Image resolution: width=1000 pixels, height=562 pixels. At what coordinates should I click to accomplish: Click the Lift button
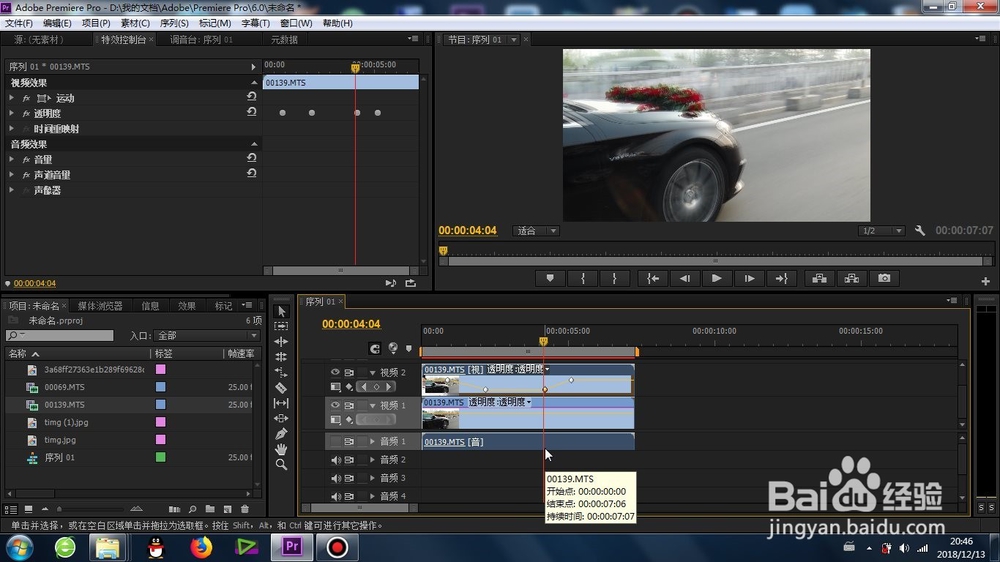(820, 278)
